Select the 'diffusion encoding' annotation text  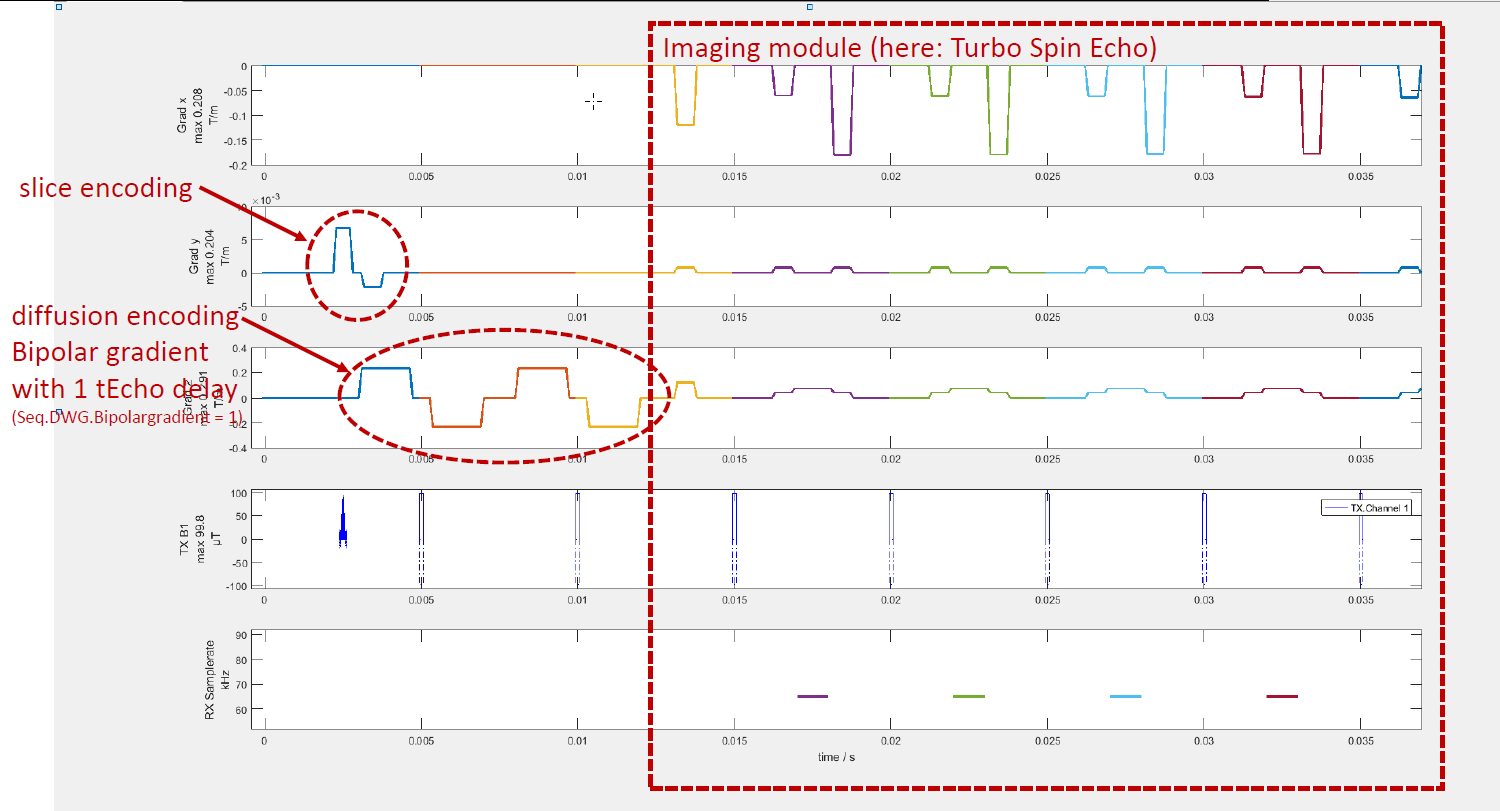(x=125, y=317)
